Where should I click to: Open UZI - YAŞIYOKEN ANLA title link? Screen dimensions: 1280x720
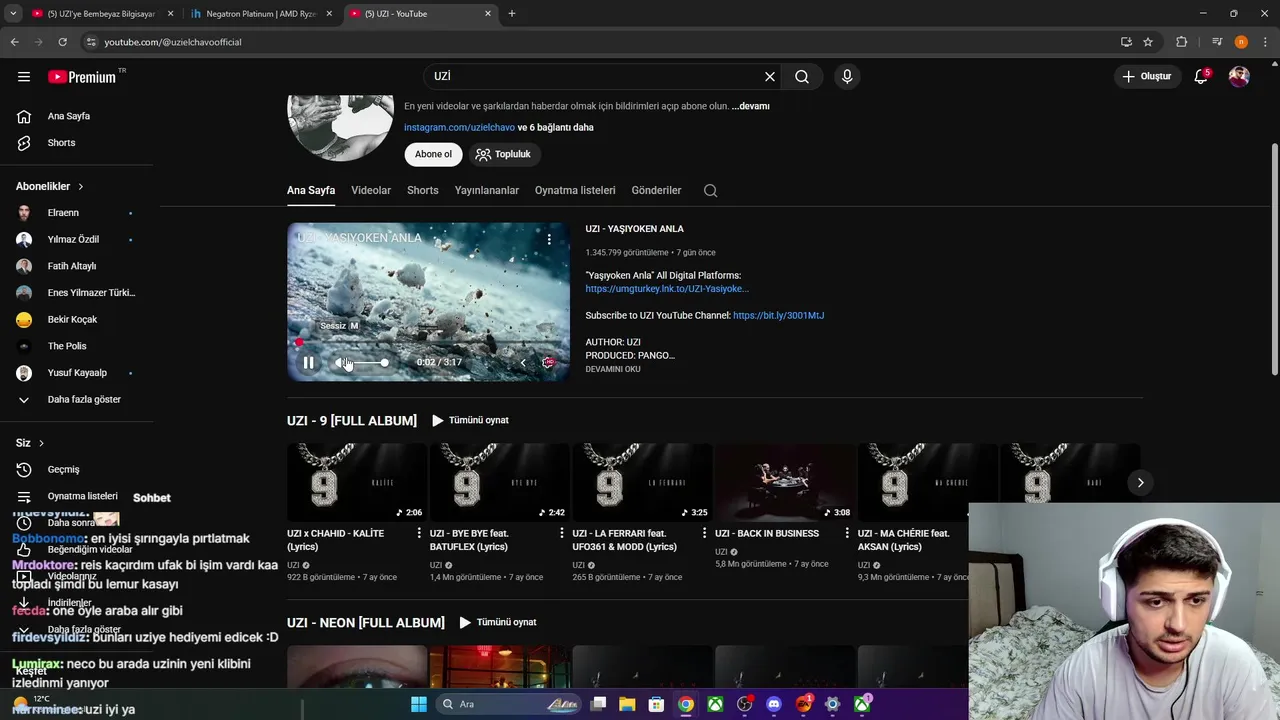634,229
